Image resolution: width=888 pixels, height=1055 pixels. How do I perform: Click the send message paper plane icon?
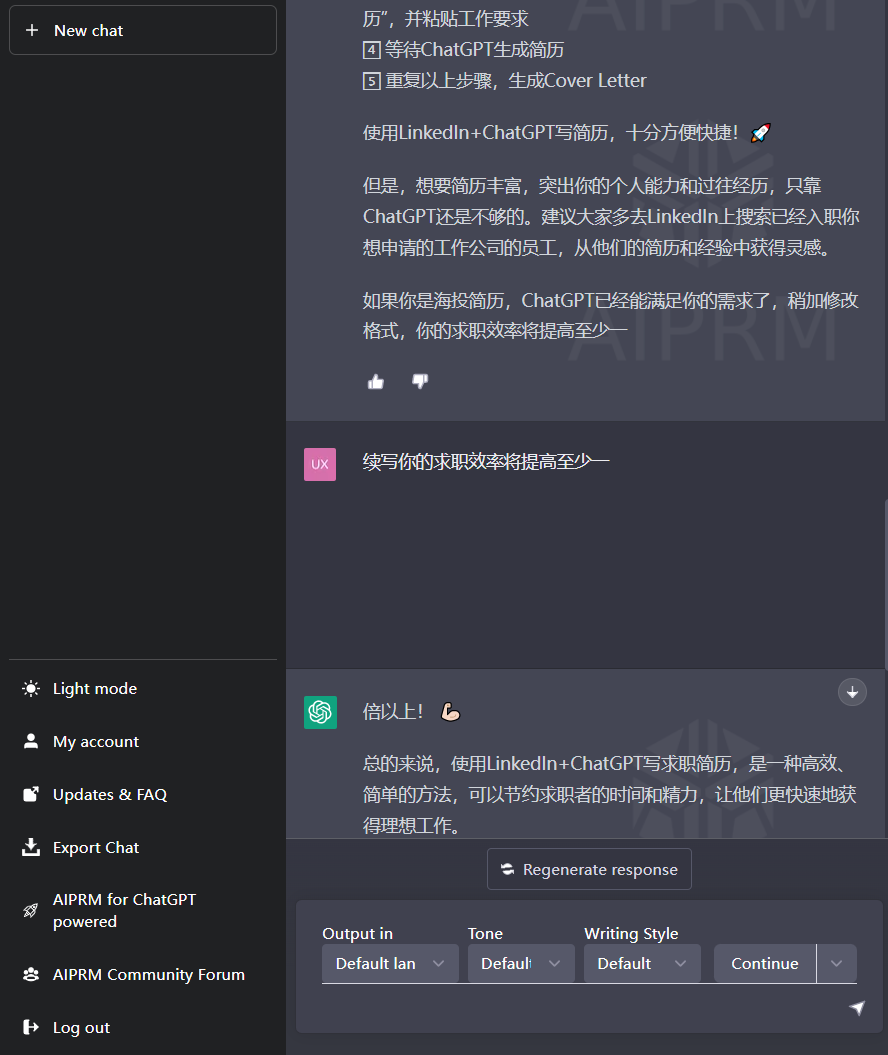tap(858, 1008)
